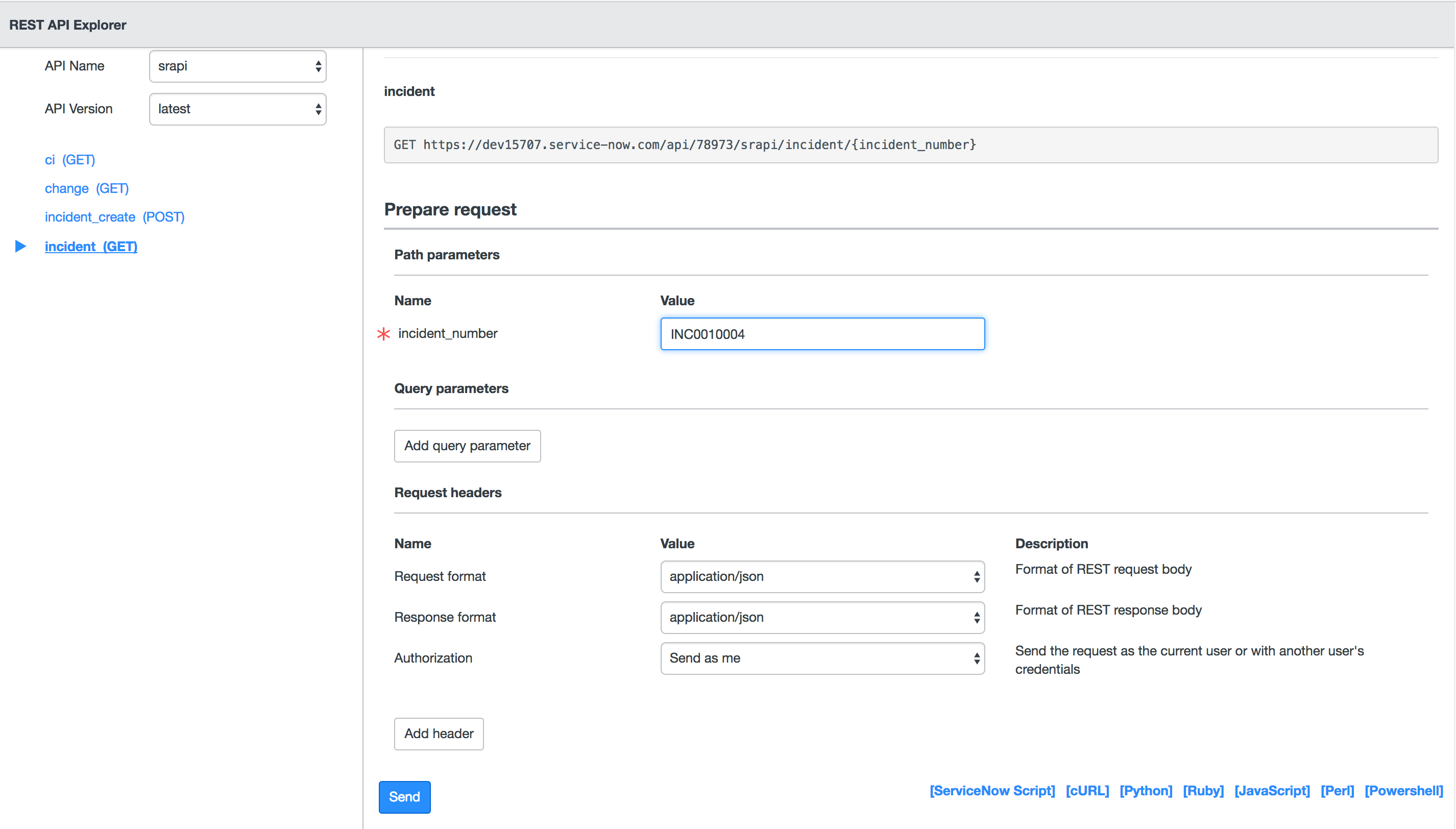
Task: Show the cURL code sample
Action: point(1086,790)
